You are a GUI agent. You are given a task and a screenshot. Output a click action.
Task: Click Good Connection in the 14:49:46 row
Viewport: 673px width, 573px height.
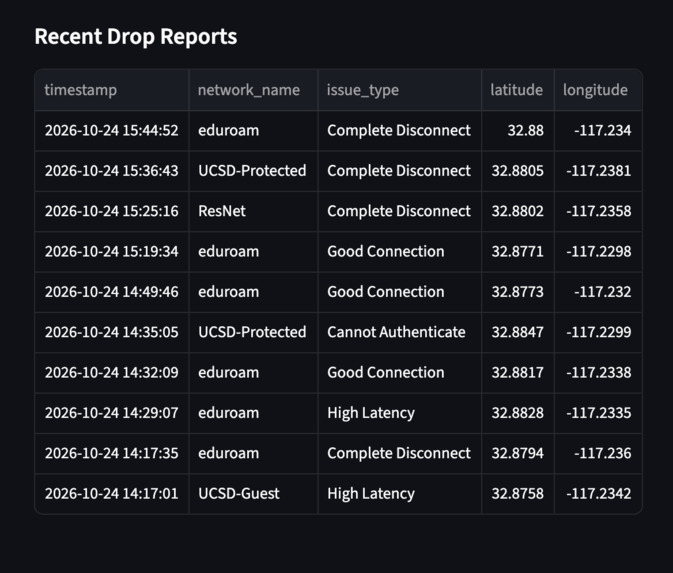[400, 292]
